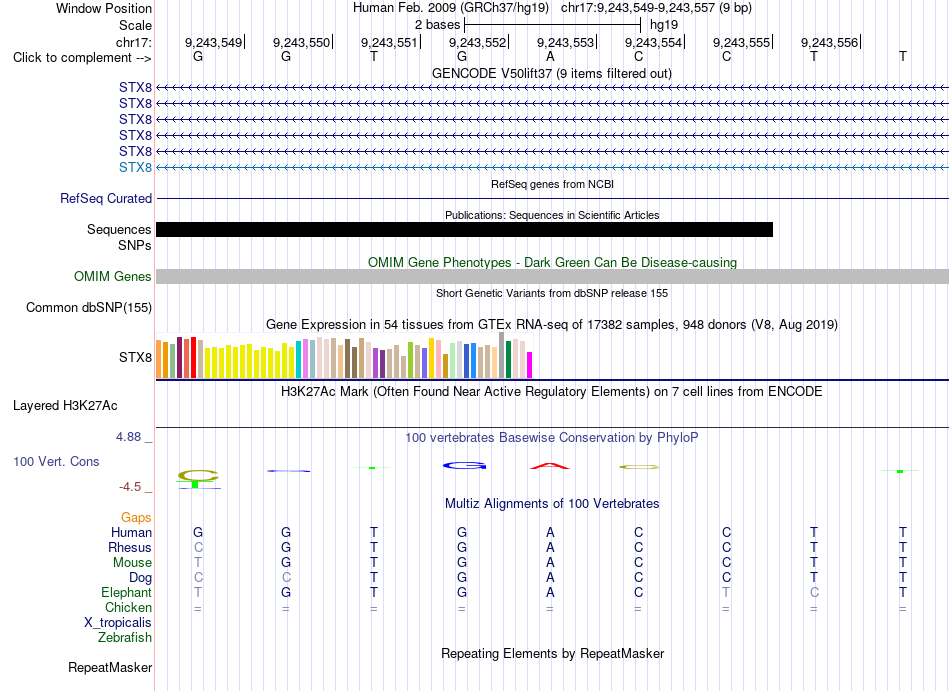Viewport: 950px width, 691px height.
Task: Click the orange 'Gaps' alignment label
Action: coord(136,517)
